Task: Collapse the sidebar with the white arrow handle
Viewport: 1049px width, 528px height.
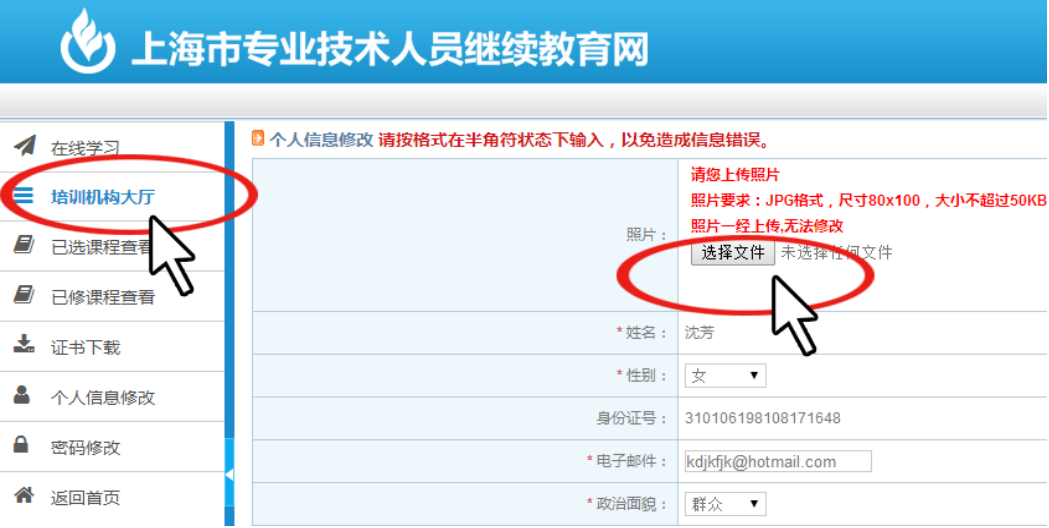Action: pyautogui.click(x=229, y=474)
